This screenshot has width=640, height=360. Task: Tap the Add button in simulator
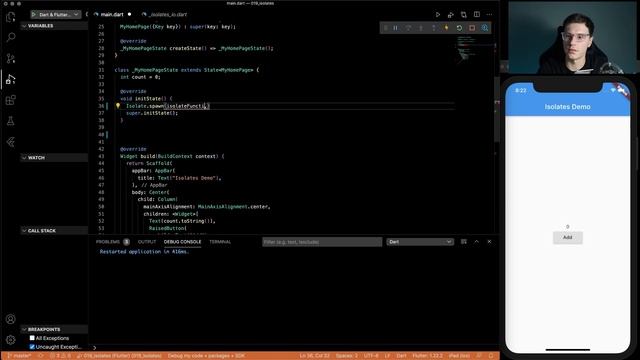click(x=567, y=238)
